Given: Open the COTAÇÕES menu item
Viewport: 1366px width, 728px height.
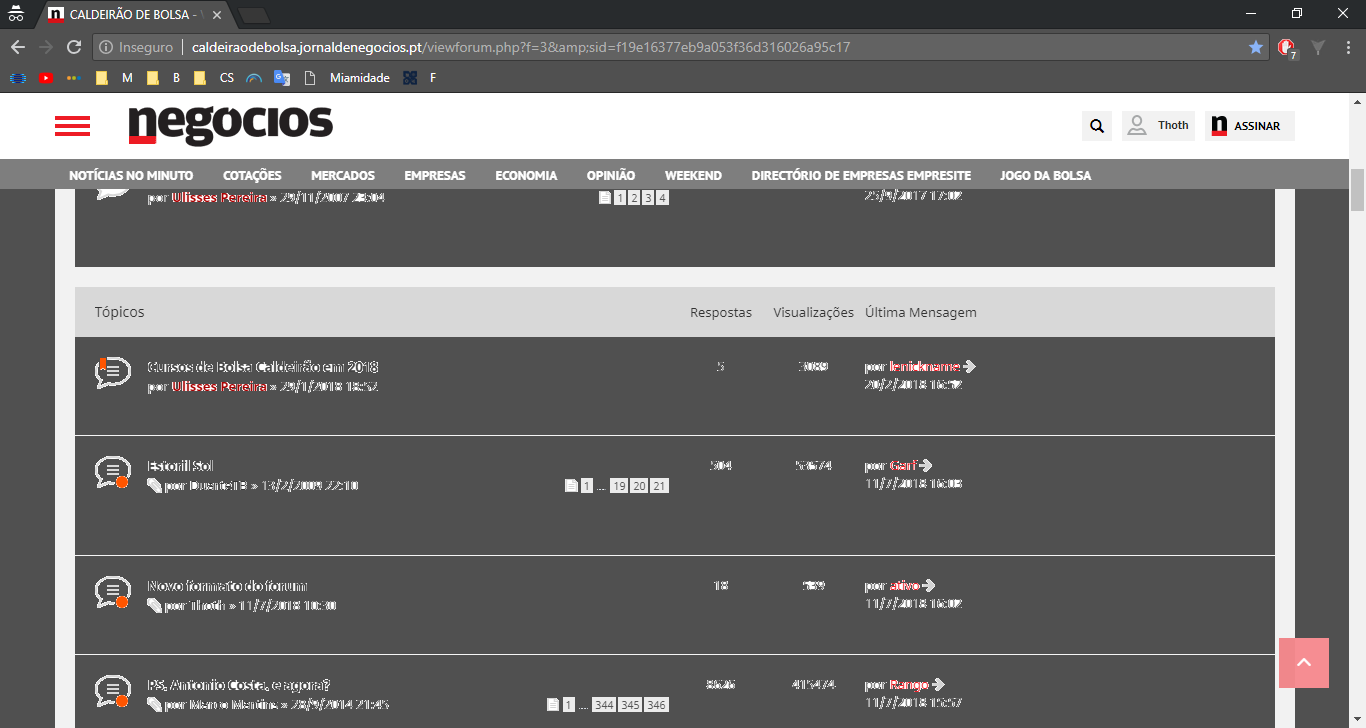Looking at the screenshot, I should pyautogui.click(x=252, y=175).
